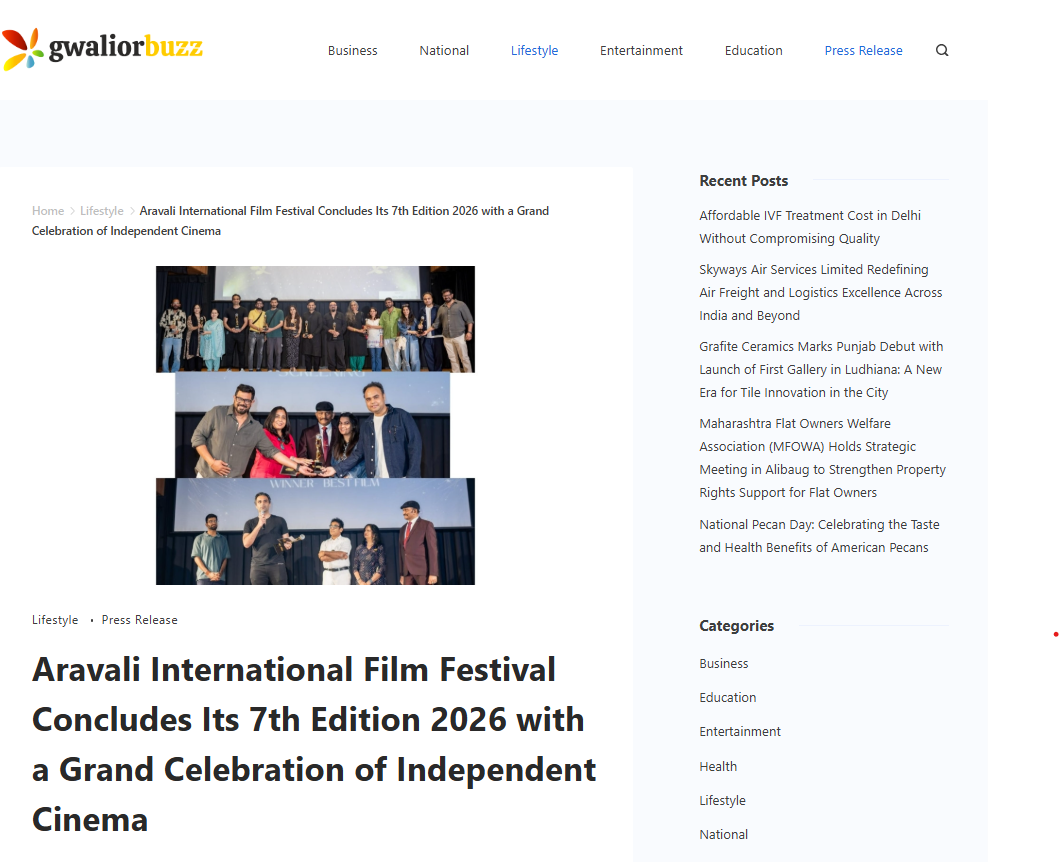Go to the National nav section
Screen dimensions: 1060x862
point(444,51)
